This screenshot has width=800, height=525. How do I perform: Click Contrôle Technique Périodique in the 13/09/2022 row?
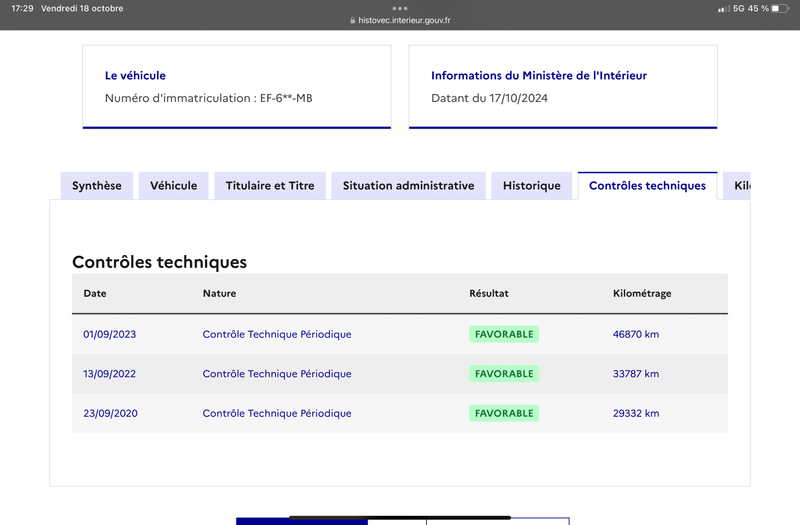pyautogui.click(x=277, y=373)
